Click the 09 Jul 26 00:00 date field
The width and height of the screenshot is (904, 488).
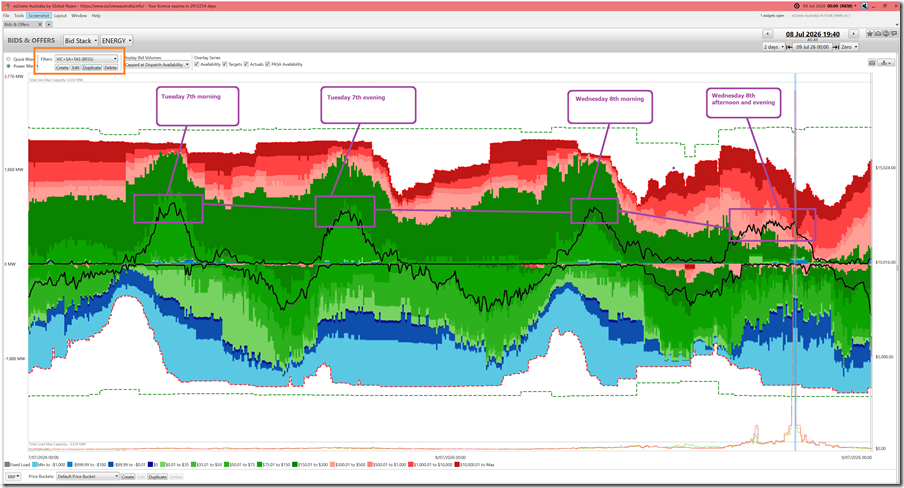812,47
